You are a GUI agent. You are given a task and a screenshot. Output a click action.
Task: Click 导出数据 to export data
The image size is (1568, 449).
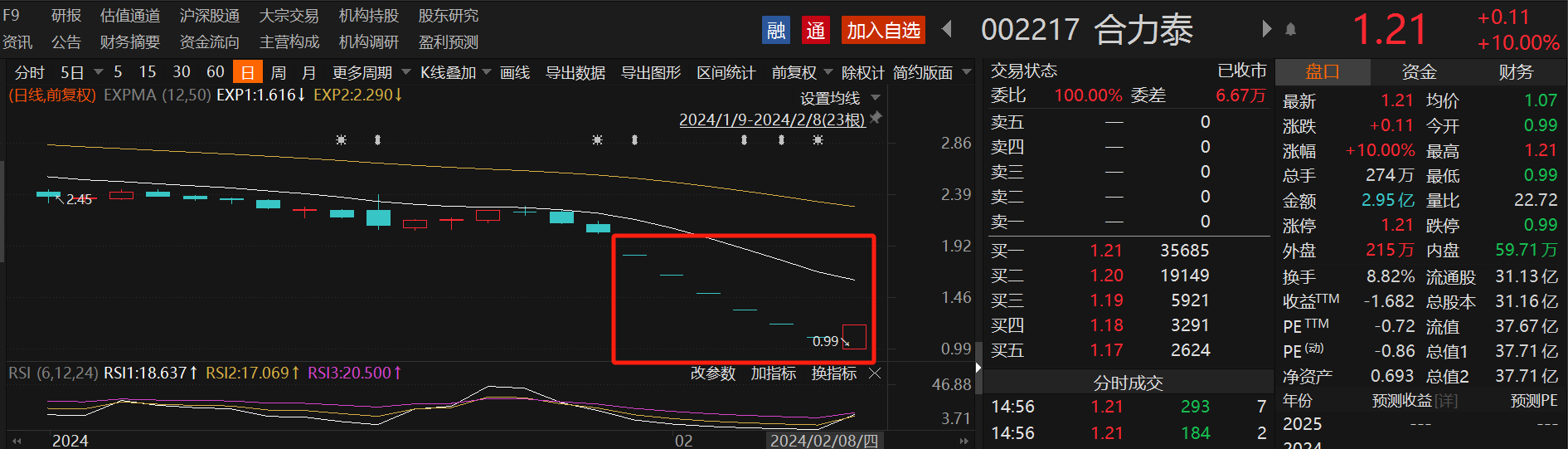(575, 72)
